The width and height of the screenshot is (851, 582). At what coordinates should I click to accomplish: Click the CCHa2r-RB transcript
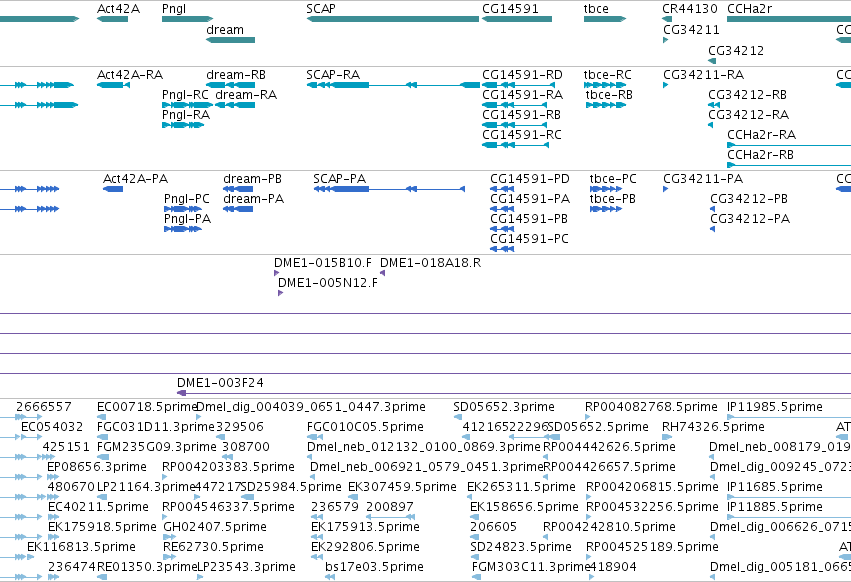pos(789,165)
